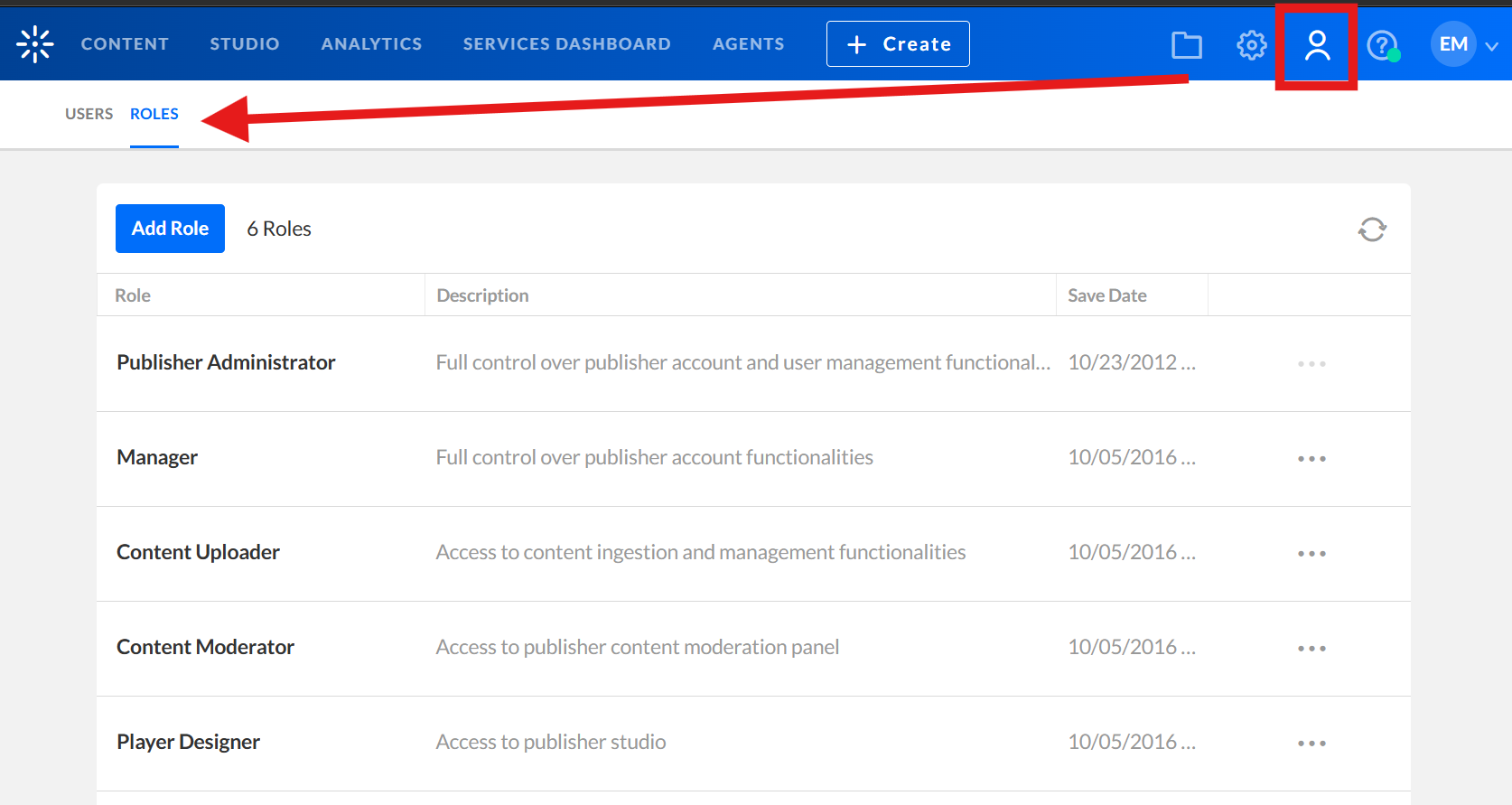The image size is (1512, 805).
Task: Go to the CONTENT menu
Action: [x=125, y=44]
